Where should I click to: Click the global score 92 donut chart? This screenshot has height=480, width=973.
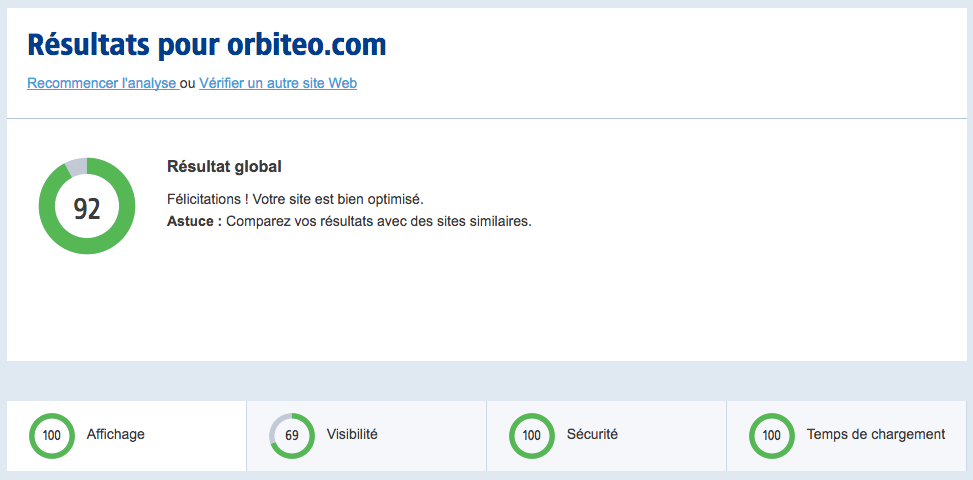[x=87, y=206]
